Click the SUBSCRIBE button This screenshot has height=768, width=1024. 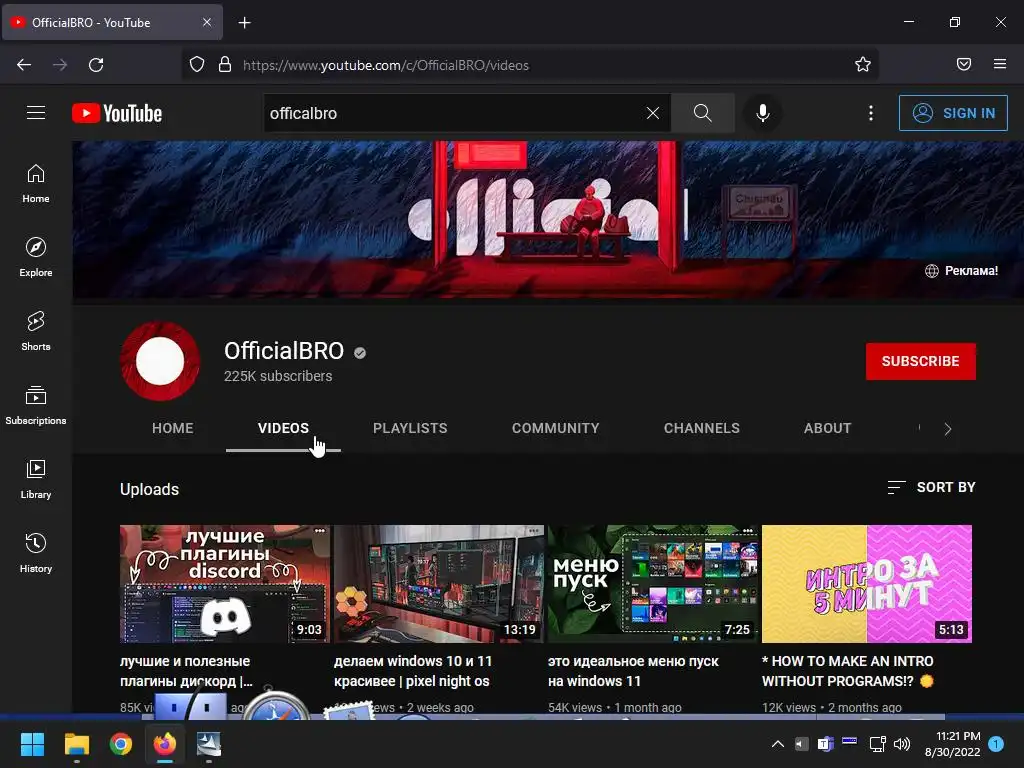pos(921,361)
